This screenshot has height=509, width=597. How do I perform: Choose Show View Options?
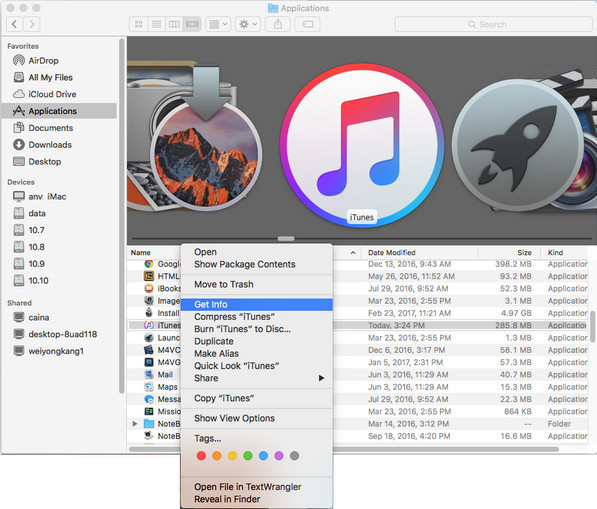(x=257, y=418)
